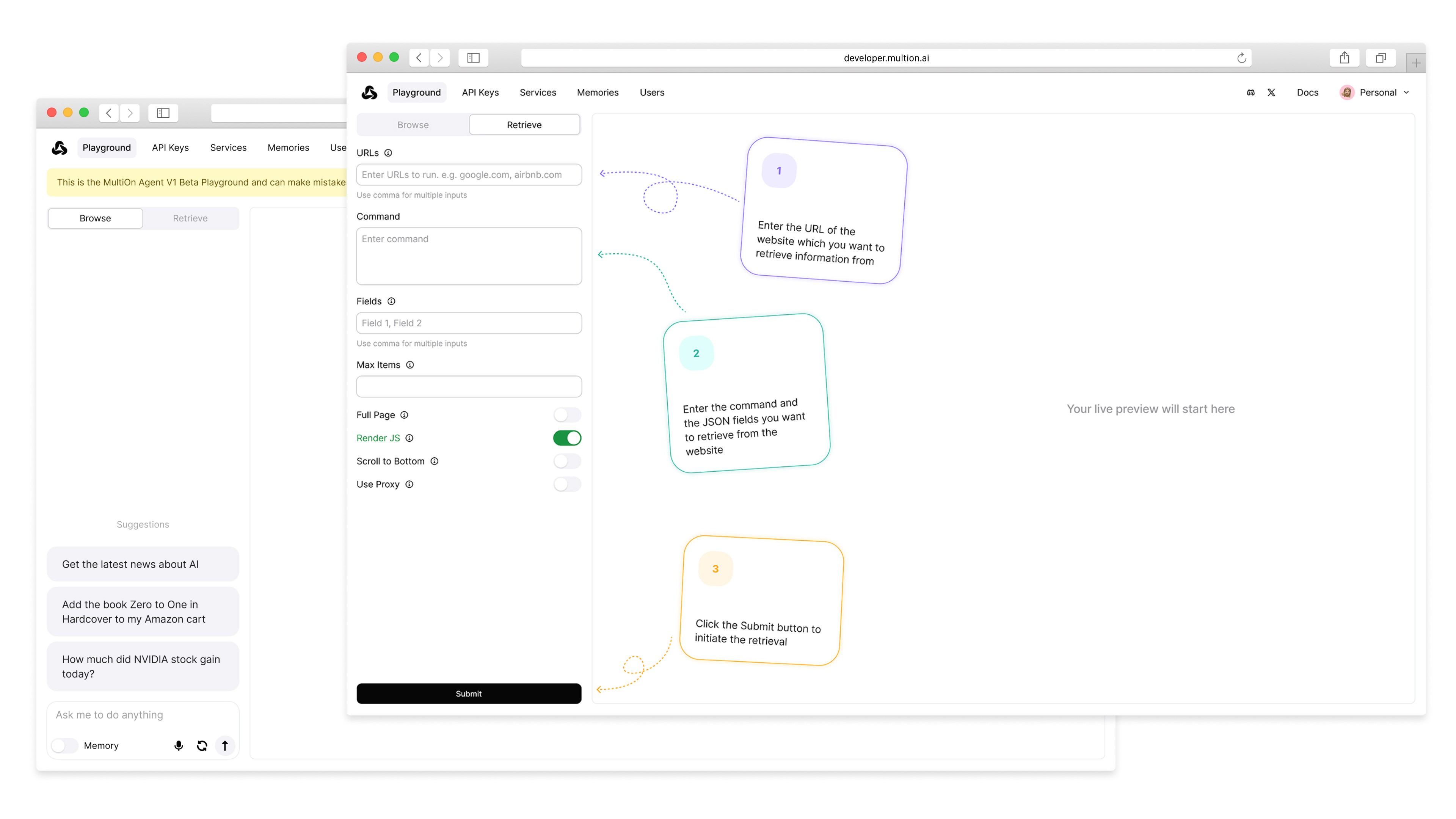Reload the developer.multion.ai page
Screen dimensions: 1456x819
(x=1241, y=58)
